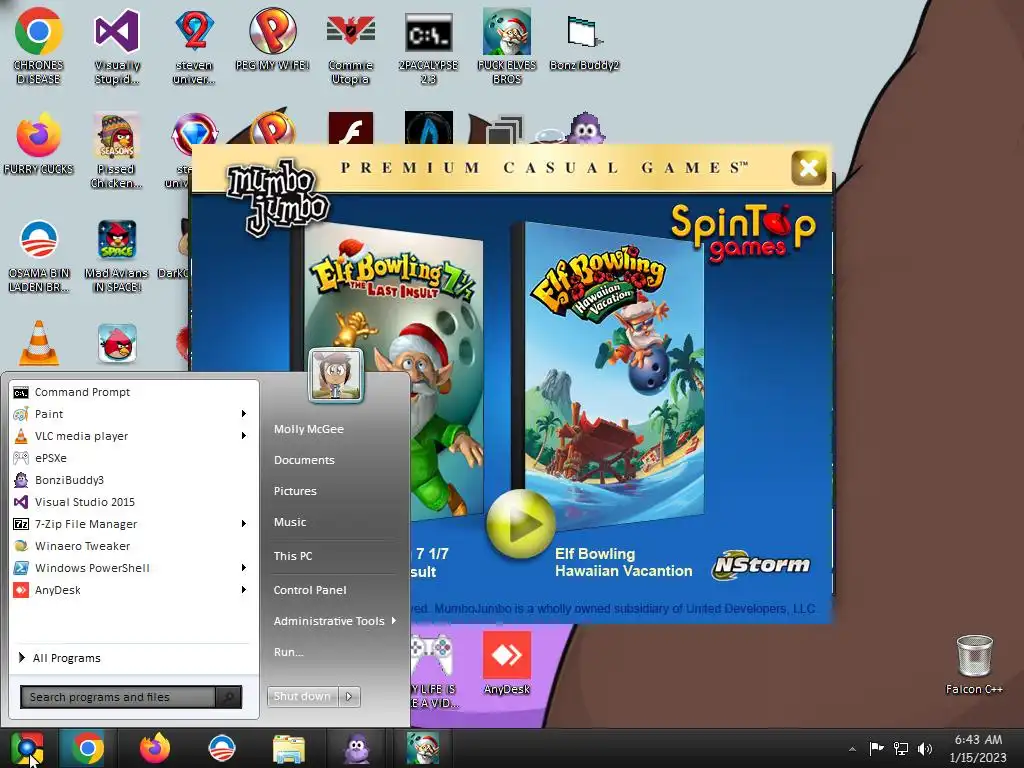Open the red angry bird desktop icon

pyautogui.click(x=117, y=344)
